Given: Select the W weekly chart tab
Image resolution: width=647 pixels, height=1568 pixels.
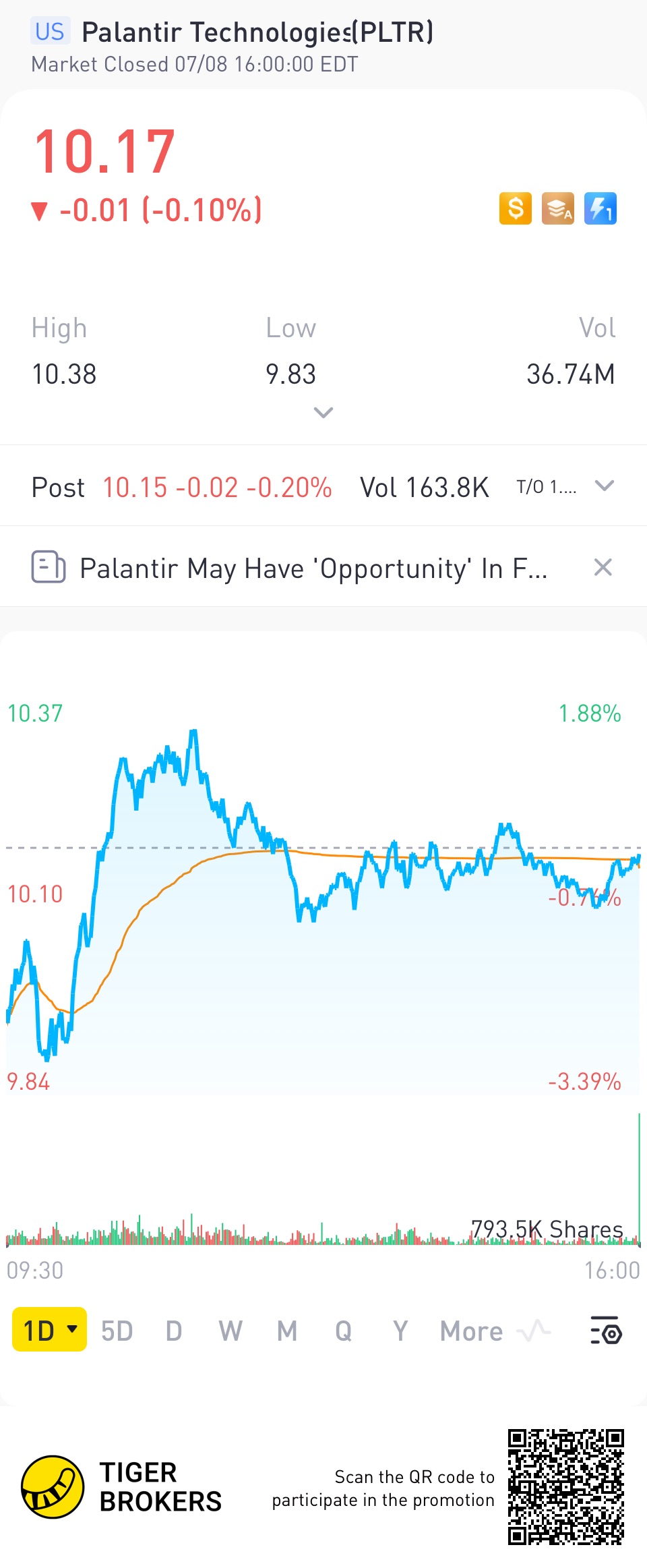Looking at the screenshot, I should tap(230, 1331).
